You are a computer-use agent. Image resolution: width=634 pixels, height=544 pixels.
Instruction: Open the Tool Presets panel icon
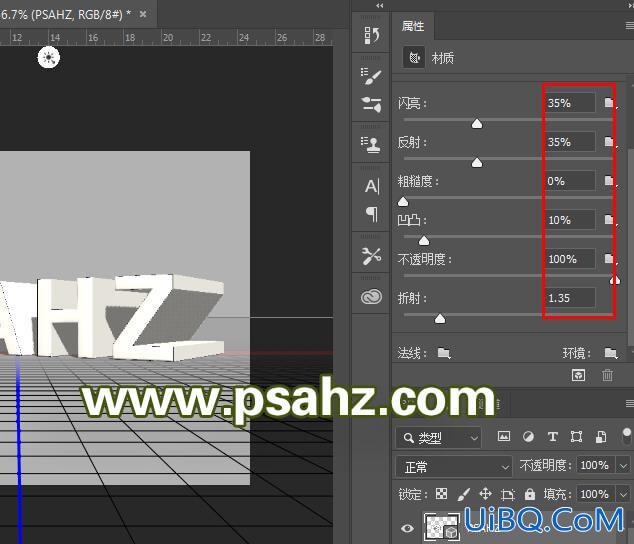371,256
